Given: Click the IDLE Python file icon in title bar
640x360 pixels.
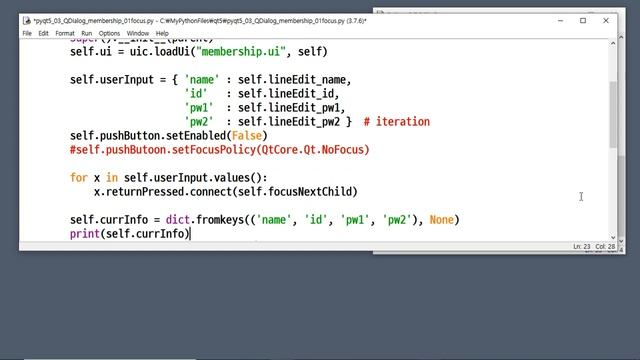Looking at the screenshot, I should click(27, 20).
